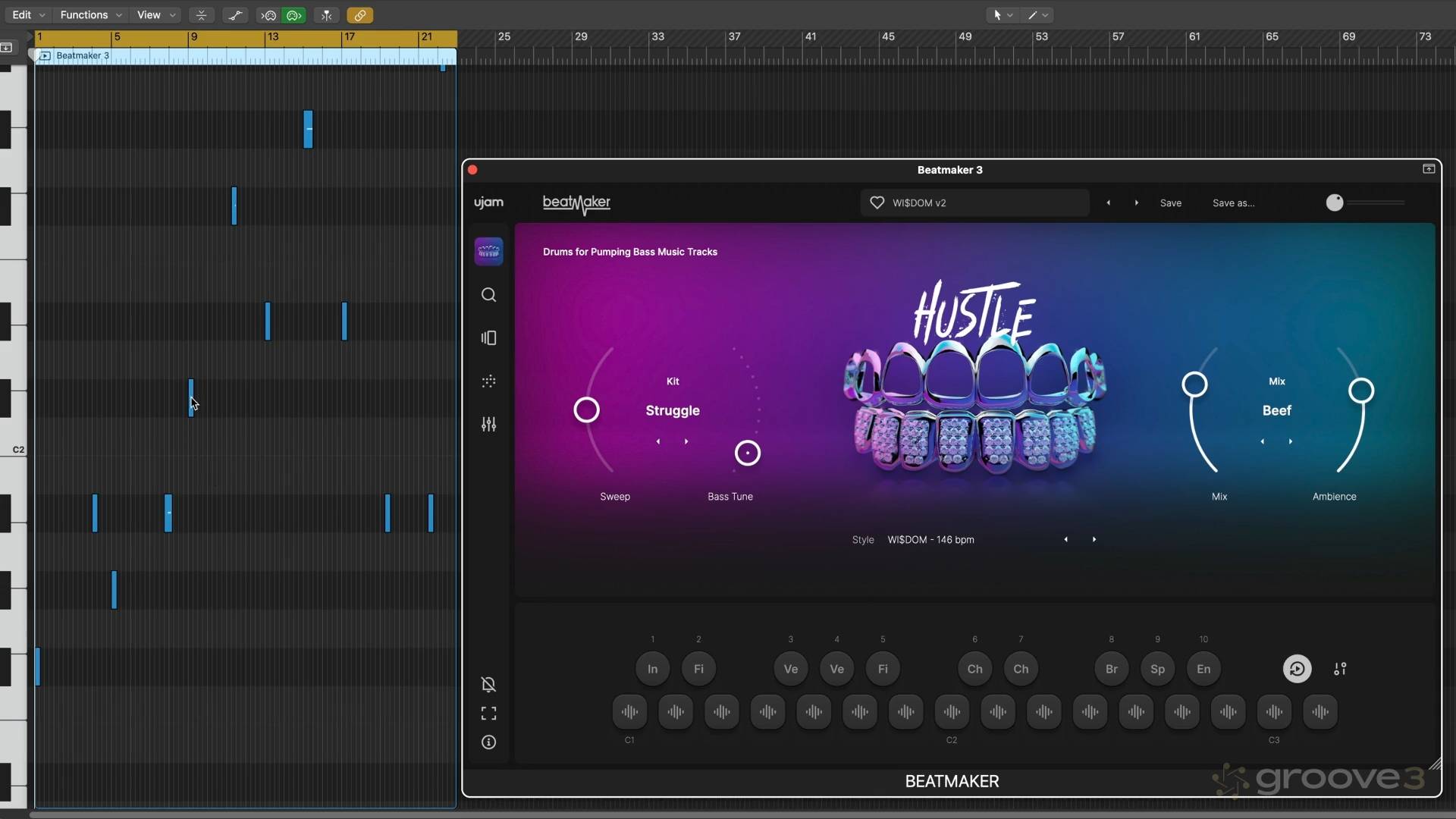Select the next Kit with right arrow
1456x819 pixels.
(686, 441)
